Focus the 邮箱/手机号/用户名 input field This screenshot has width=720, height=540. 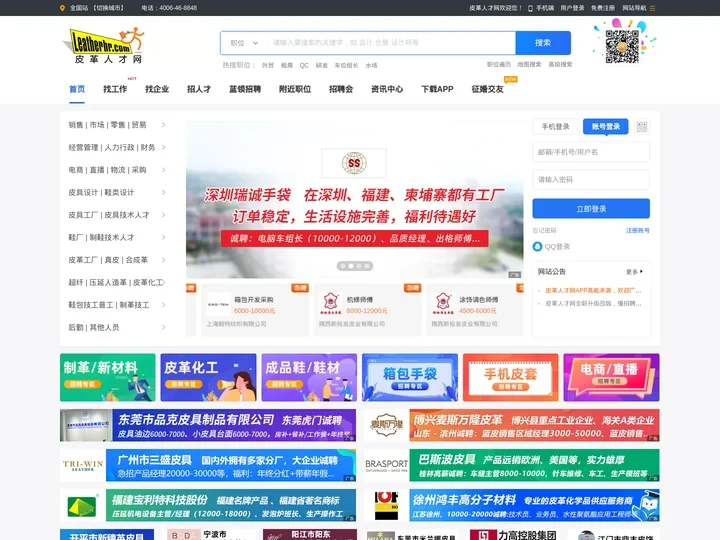(591, 152)
